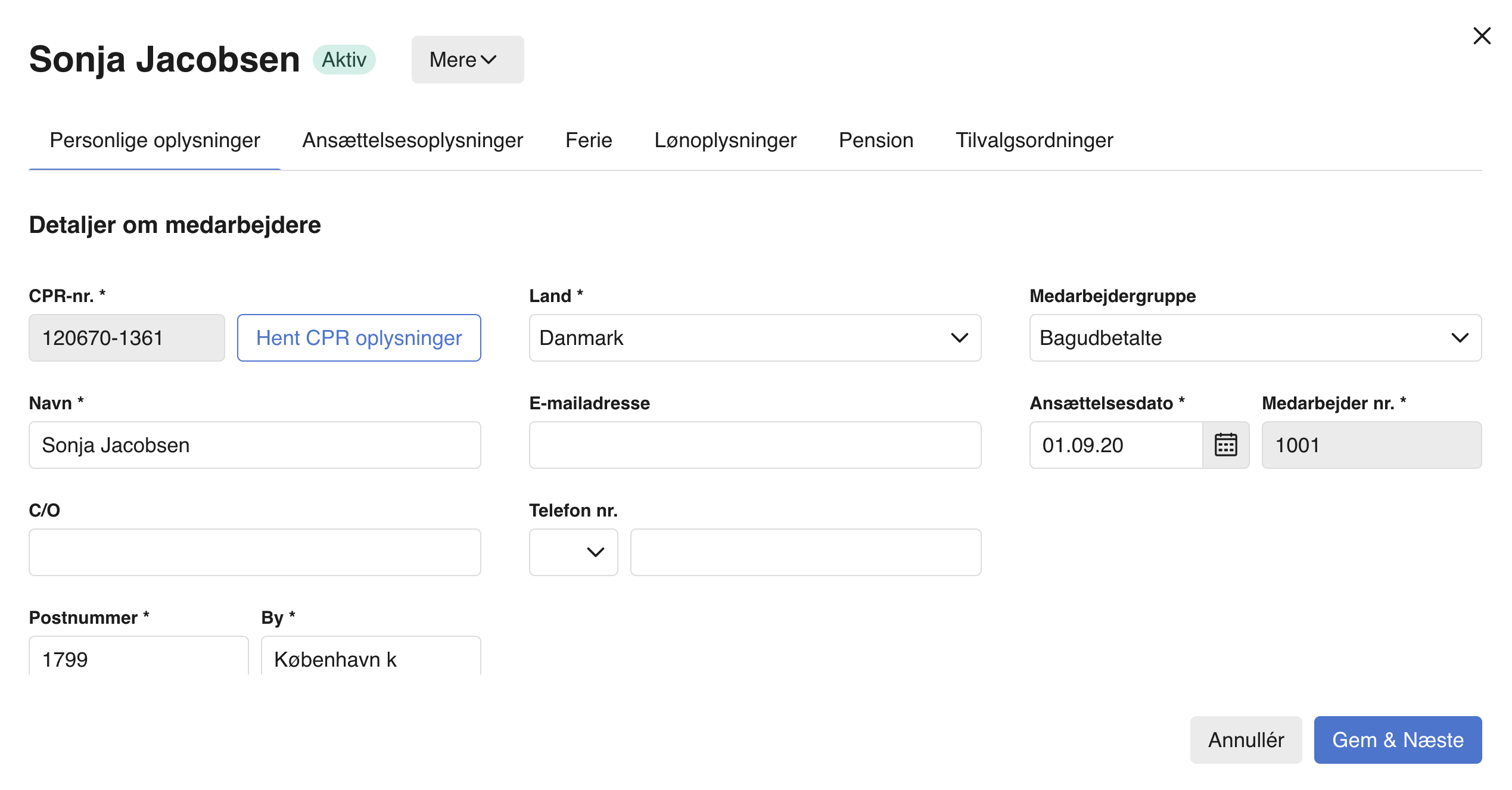Click Hent CPR oplysninger button
Image resolution: width=1512 pixels, height=790 pixels.
(x=359, y=338)
